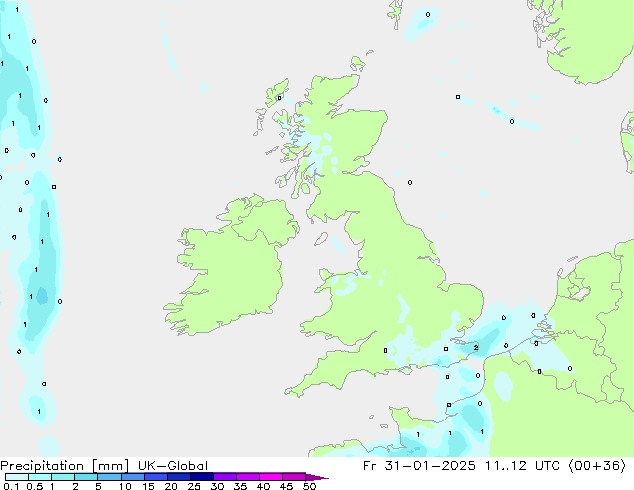Click the "10" legend scale label
This screenshot has height=490, width=634.
pos(125,486)
